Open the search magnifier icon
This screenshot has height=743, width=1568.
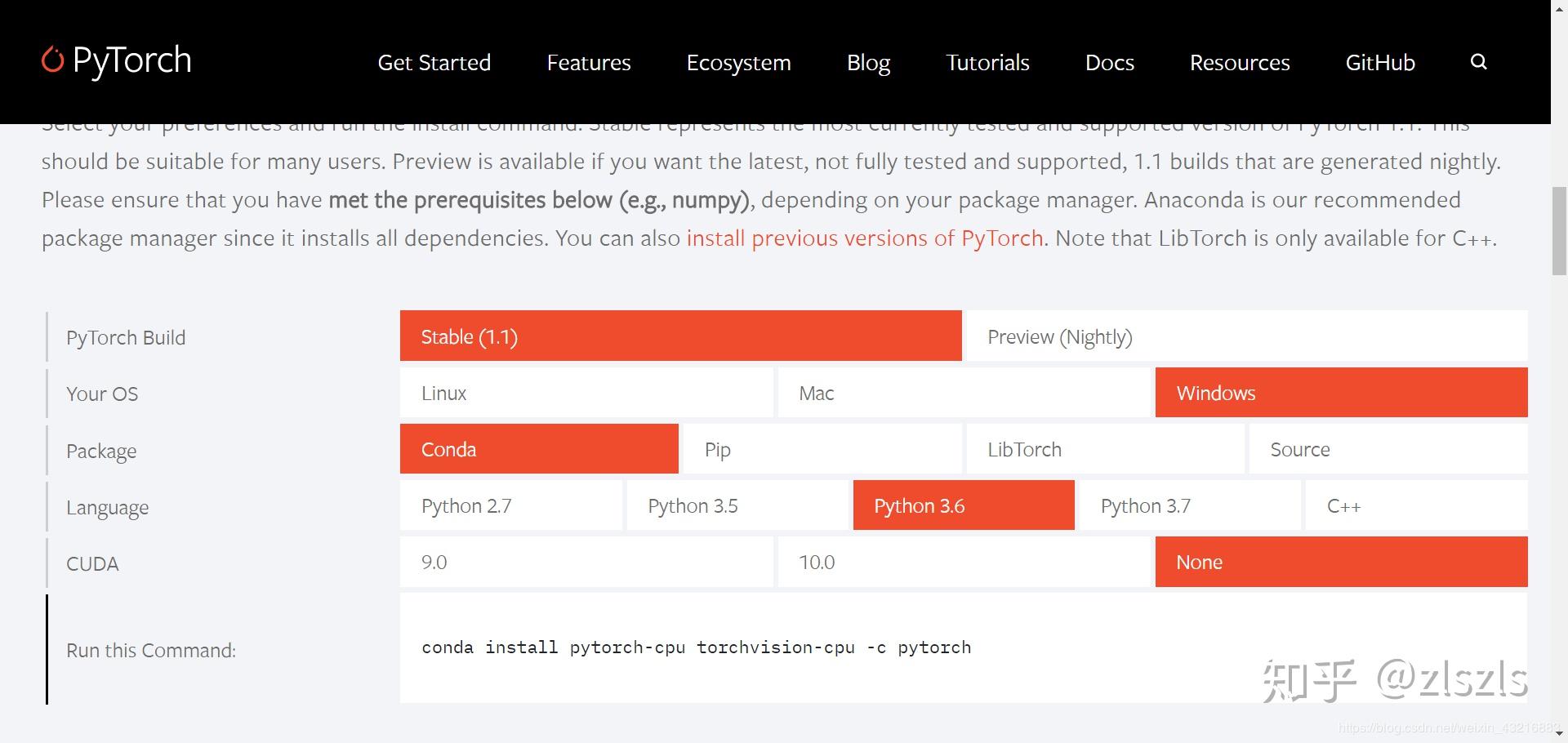click(1478, 62)
